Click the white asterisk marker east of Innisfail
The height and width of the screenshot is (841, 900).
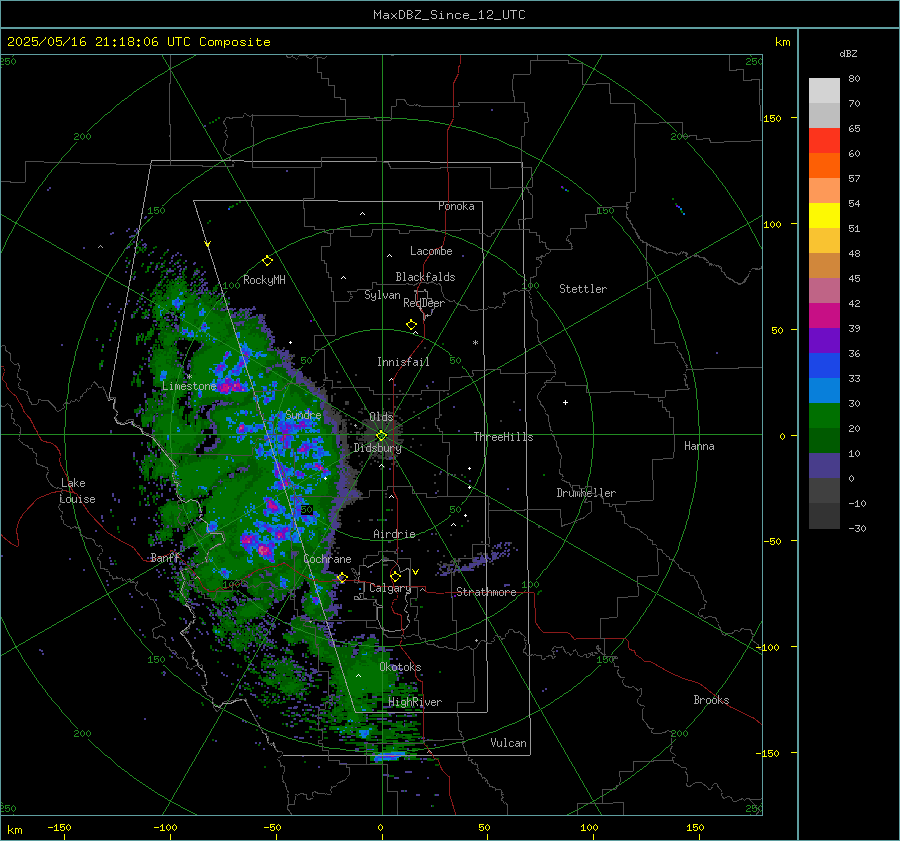(475, 343)
